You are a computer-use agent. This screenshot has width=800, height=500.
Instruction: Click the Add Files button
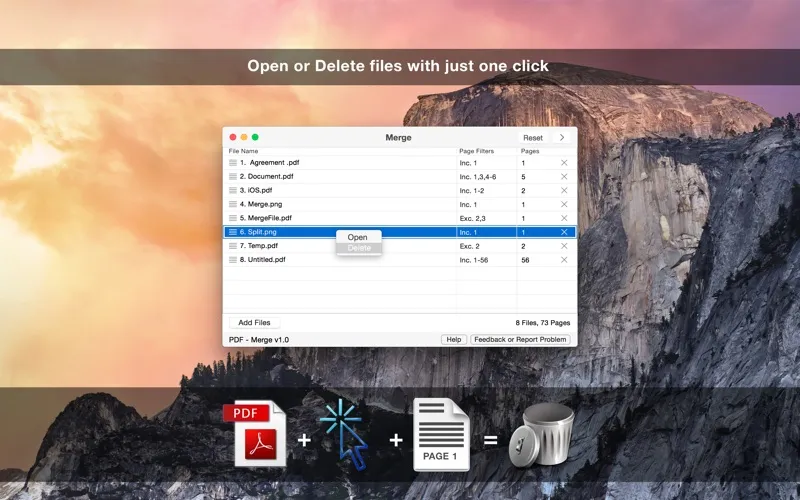254,323
